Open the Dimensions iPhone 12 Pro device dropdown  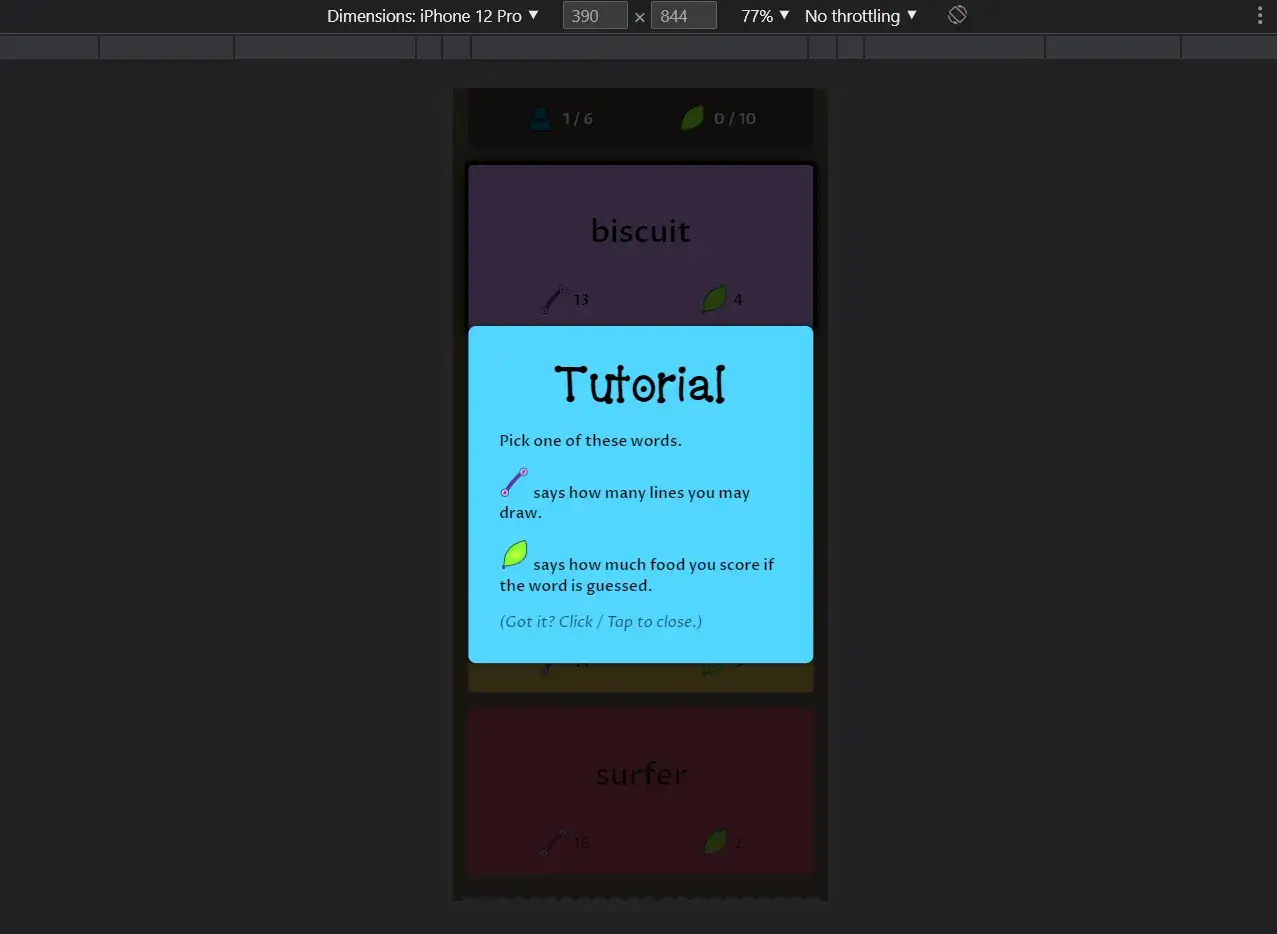[x=433, y=16]
